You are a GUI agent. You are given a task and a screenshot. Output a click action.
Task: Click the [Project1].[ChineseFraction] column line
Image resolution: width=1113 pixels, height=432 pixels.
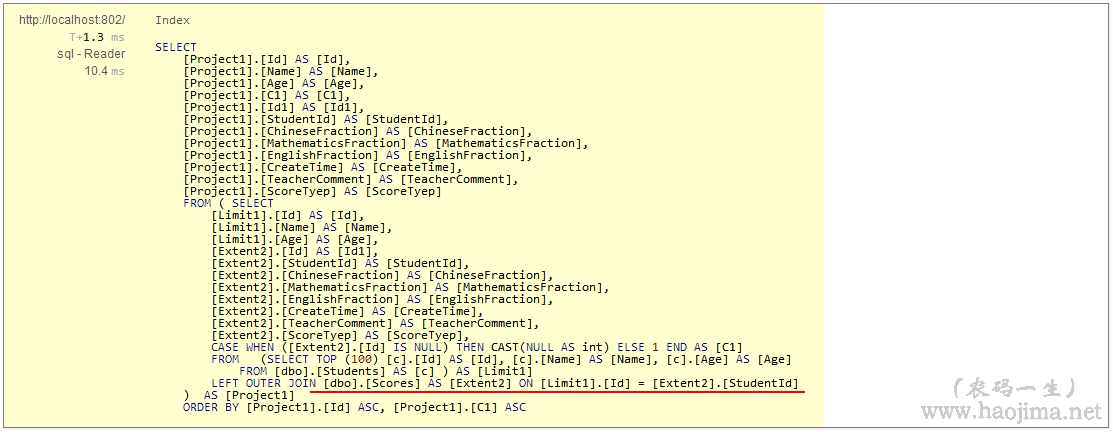(357, 131)
